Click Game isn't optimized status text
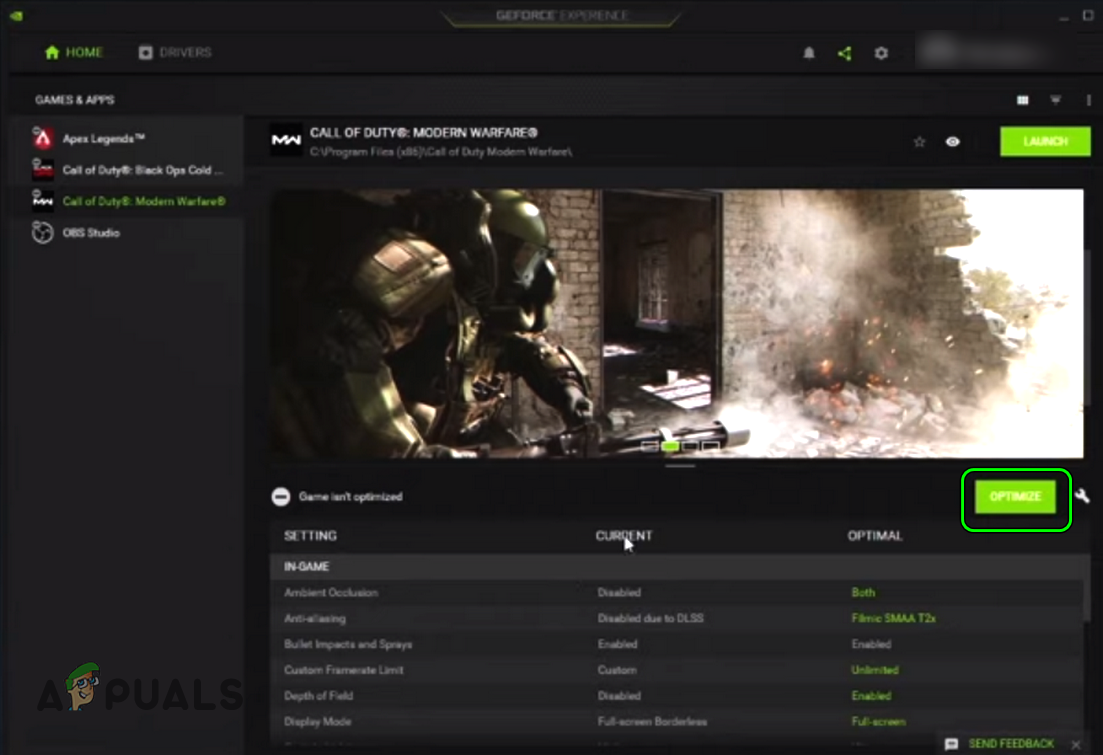Viewport: 1103px width, 755px height. [350, 497]
